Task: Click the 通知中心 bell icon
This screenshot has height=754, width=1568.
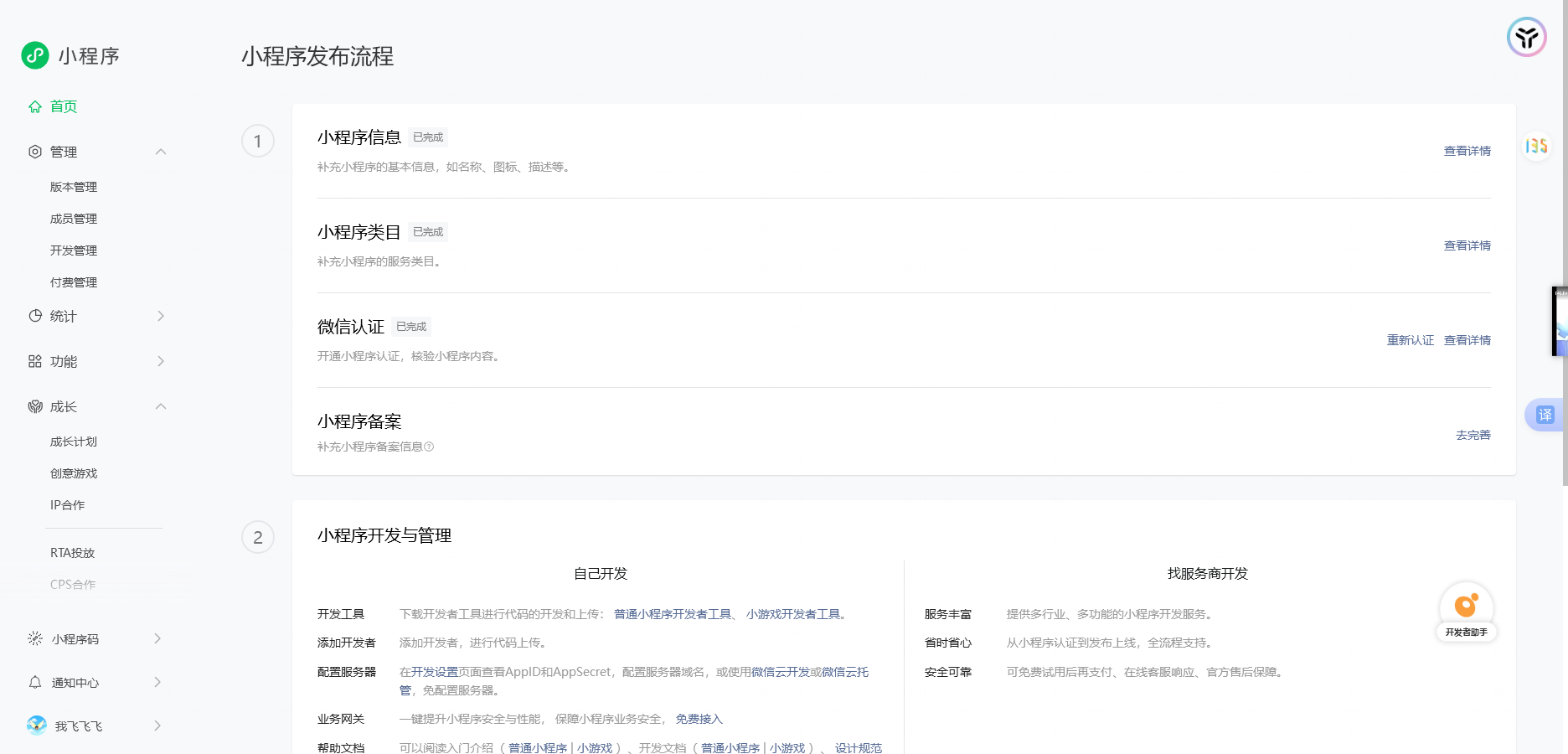Action: [x=35, y=682]
